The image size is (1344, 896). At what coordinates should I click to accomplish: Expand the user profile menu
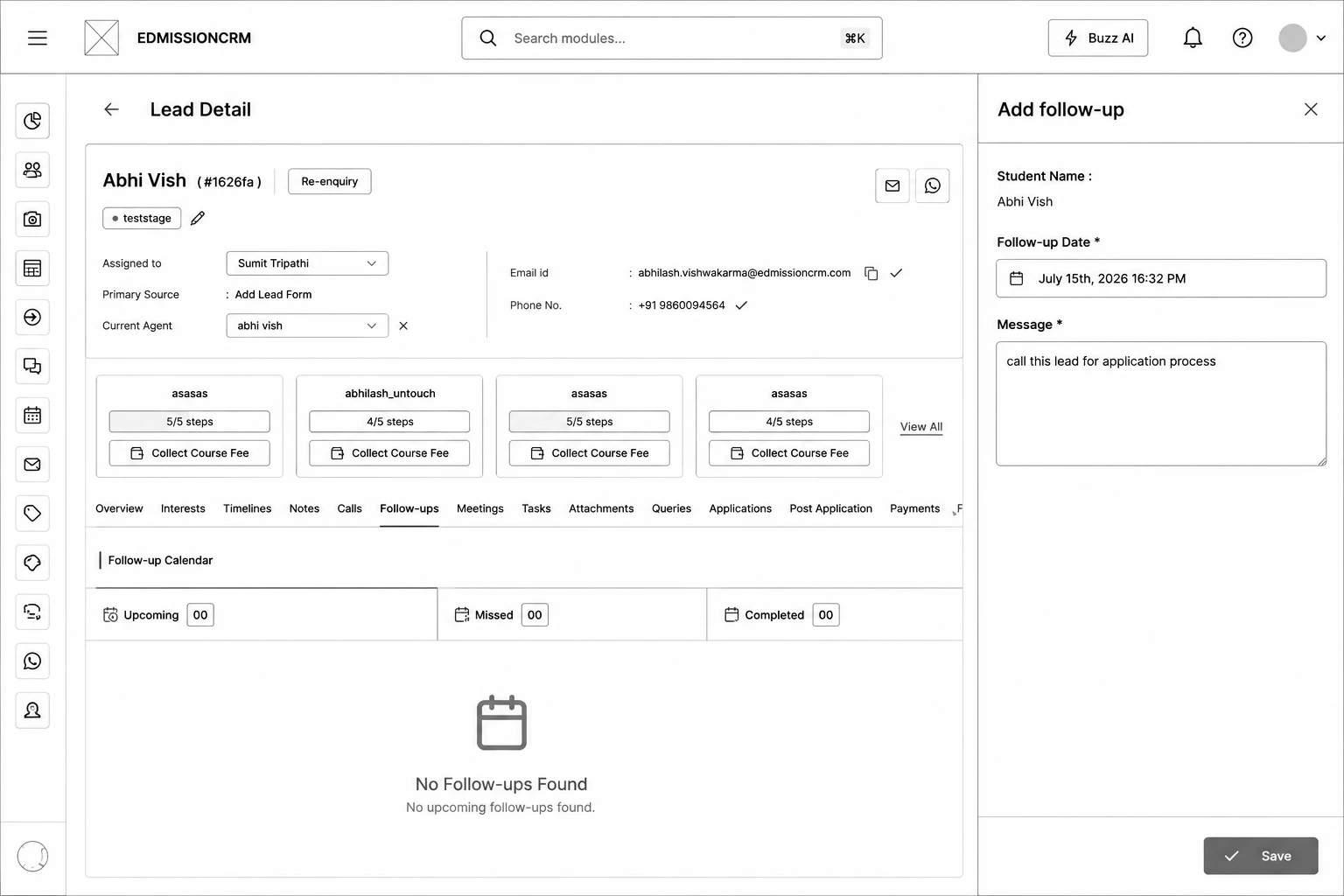(1303, 38)
